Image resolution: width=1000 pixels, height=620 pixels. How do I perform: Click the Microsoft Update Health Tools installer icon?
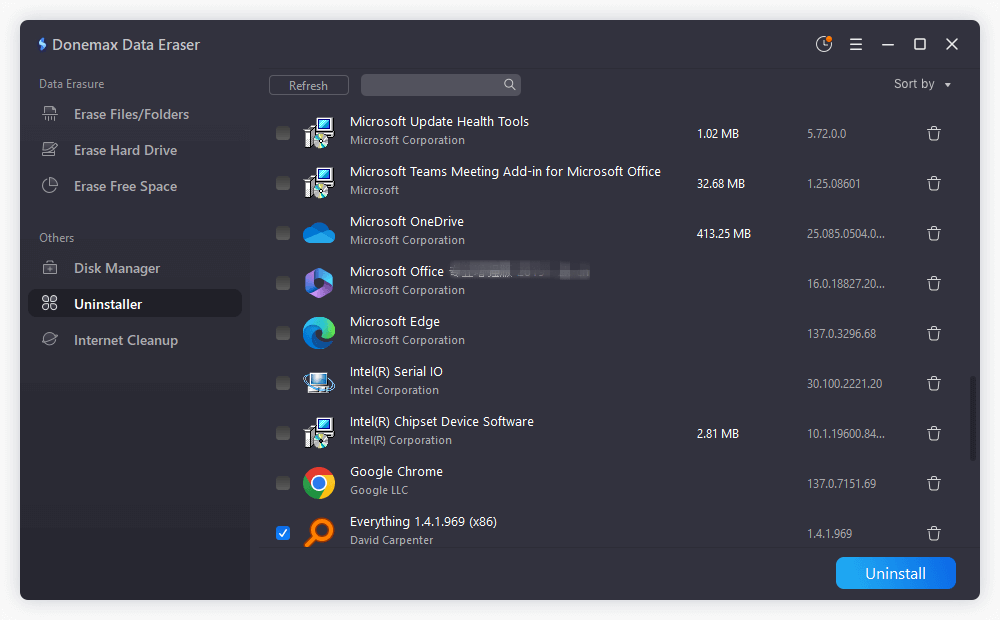point(319,133)
